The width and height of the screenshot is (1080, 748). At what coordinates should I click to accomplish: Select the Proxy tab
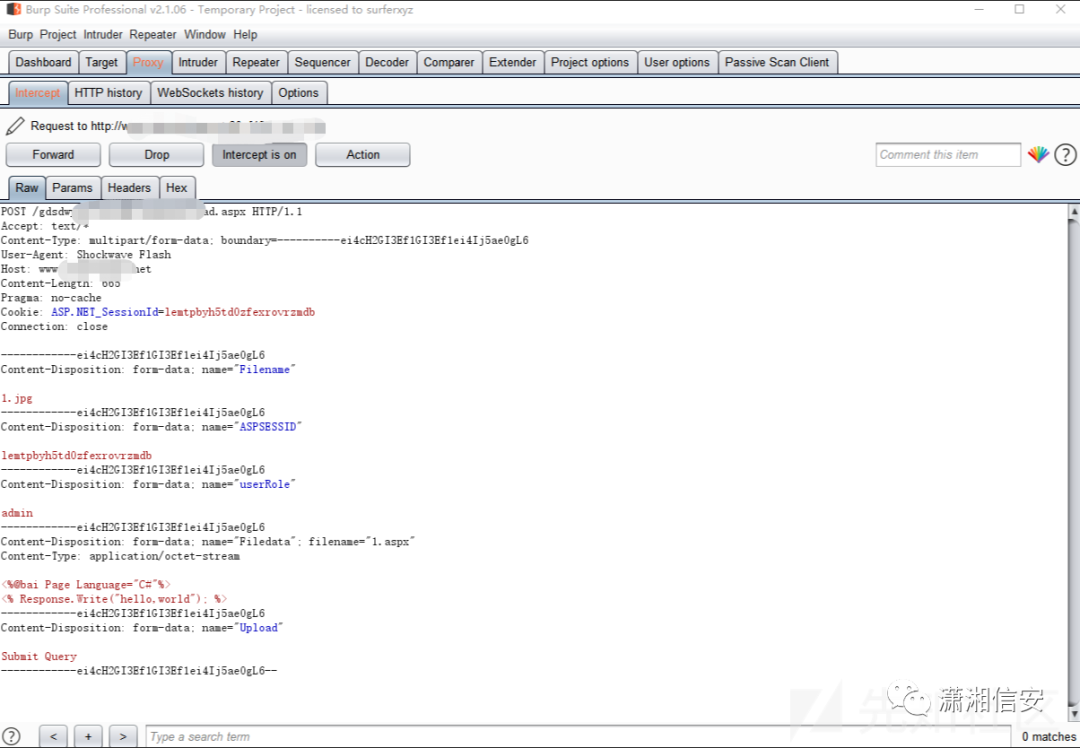point(148,62)
